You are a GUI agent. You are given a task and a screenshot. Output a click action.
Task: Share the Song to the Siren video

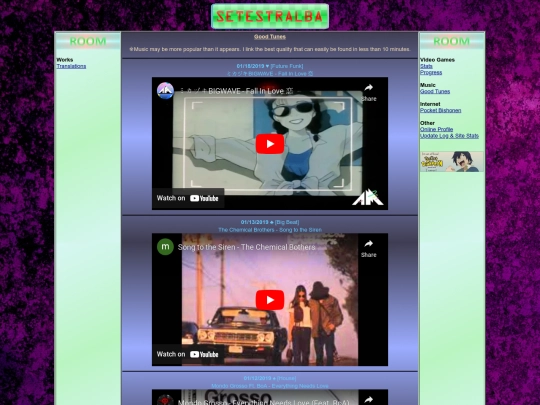[368, 248]
